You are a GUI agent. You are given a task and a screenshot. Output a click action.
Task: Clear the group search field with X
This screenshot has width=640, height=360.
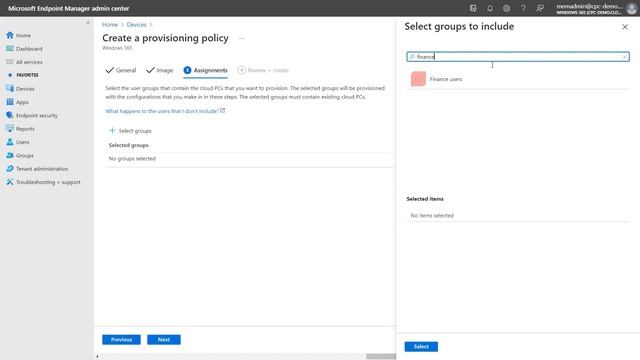[x=624, y=57]
